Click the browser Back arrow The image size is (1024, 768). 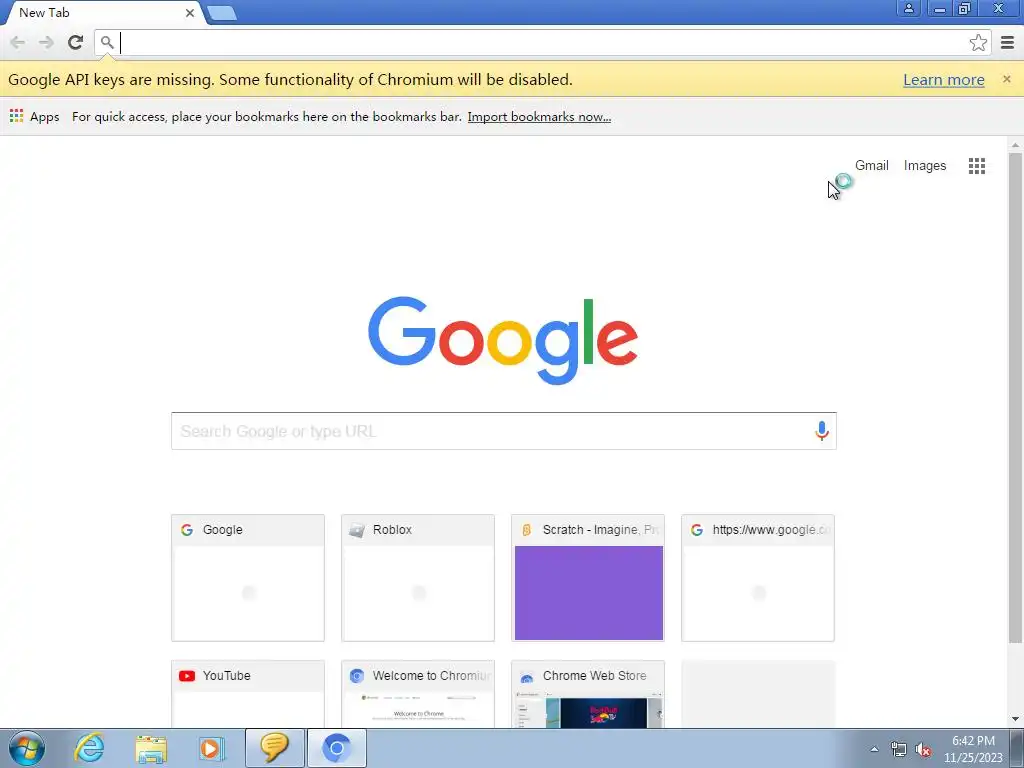(18, 42)
